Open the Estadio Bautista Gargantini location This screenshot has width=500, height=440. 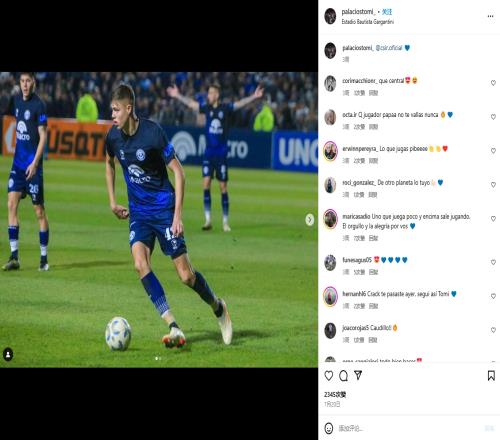coord(368,22)
